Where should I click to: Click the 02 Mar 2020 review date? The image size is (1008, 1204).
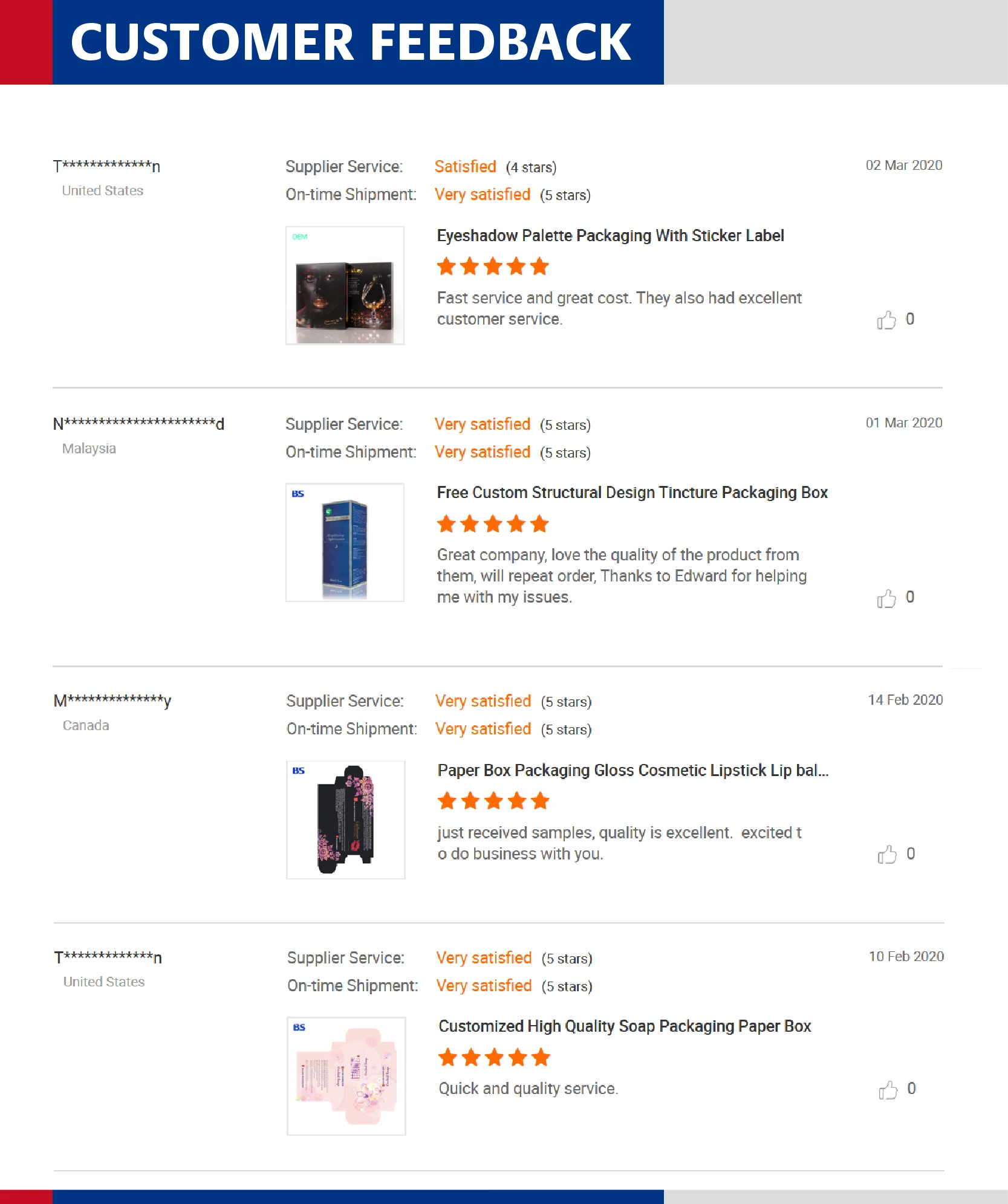[903, 166]
